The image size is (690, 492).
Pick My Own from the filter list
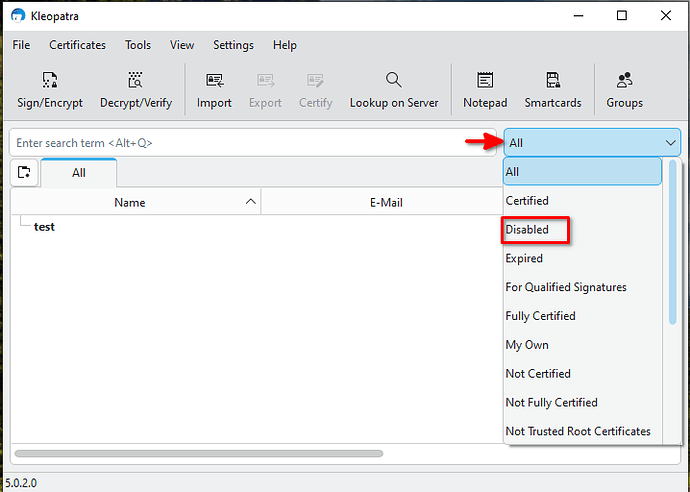click(527, 345)
